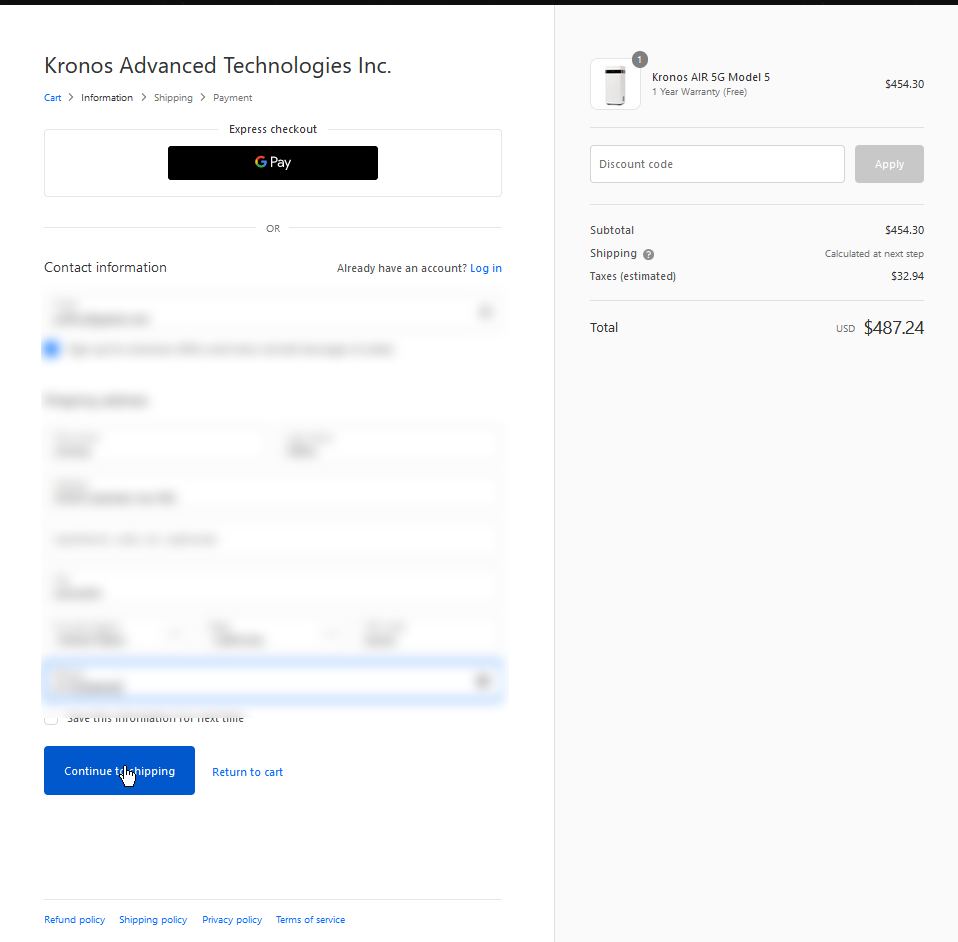Pay with the Google Pay express button

click(x=273, y=163)
